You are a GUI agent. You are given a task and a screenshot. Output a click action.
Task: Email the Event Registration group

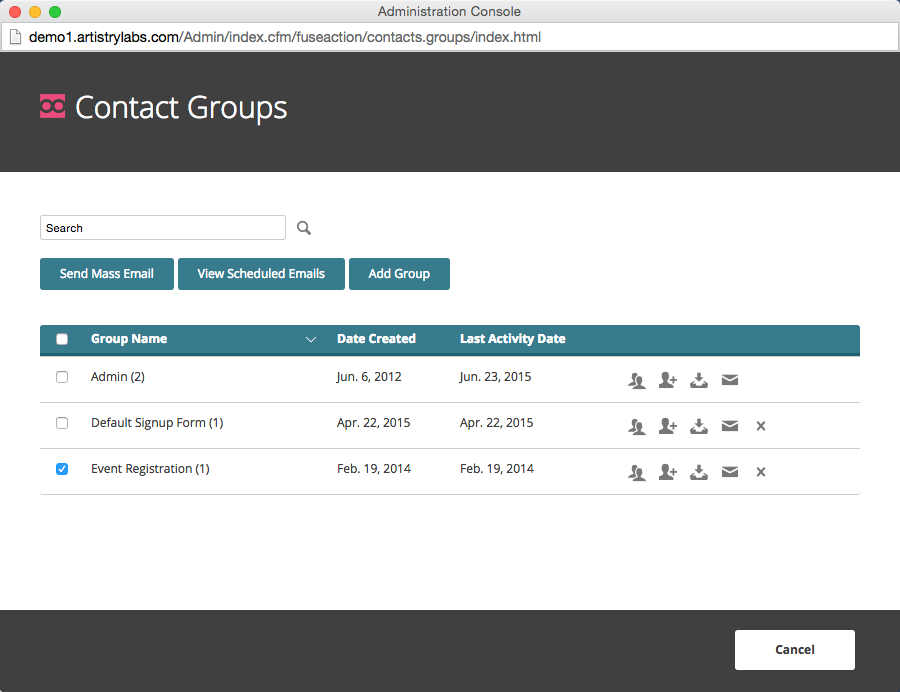(730, 472)
